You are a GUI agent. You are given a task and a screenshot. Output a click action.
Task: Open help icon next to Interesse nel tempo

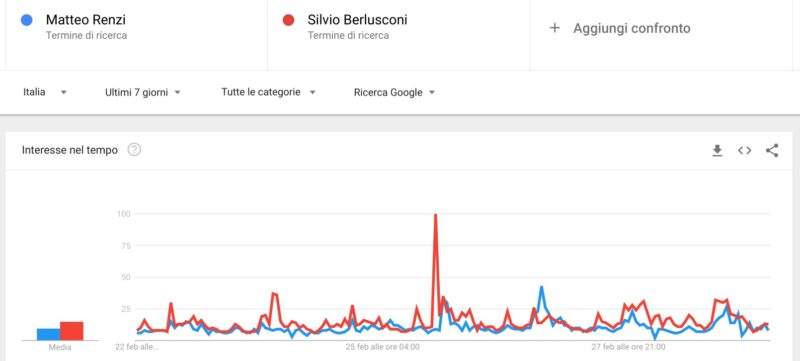(x=134, y=150)
